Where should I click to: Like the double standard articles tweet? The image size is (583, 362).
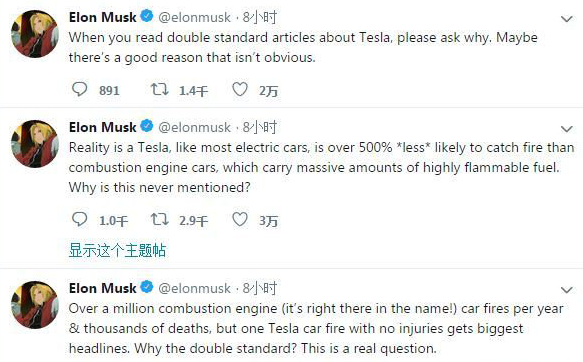click(240, 89)
